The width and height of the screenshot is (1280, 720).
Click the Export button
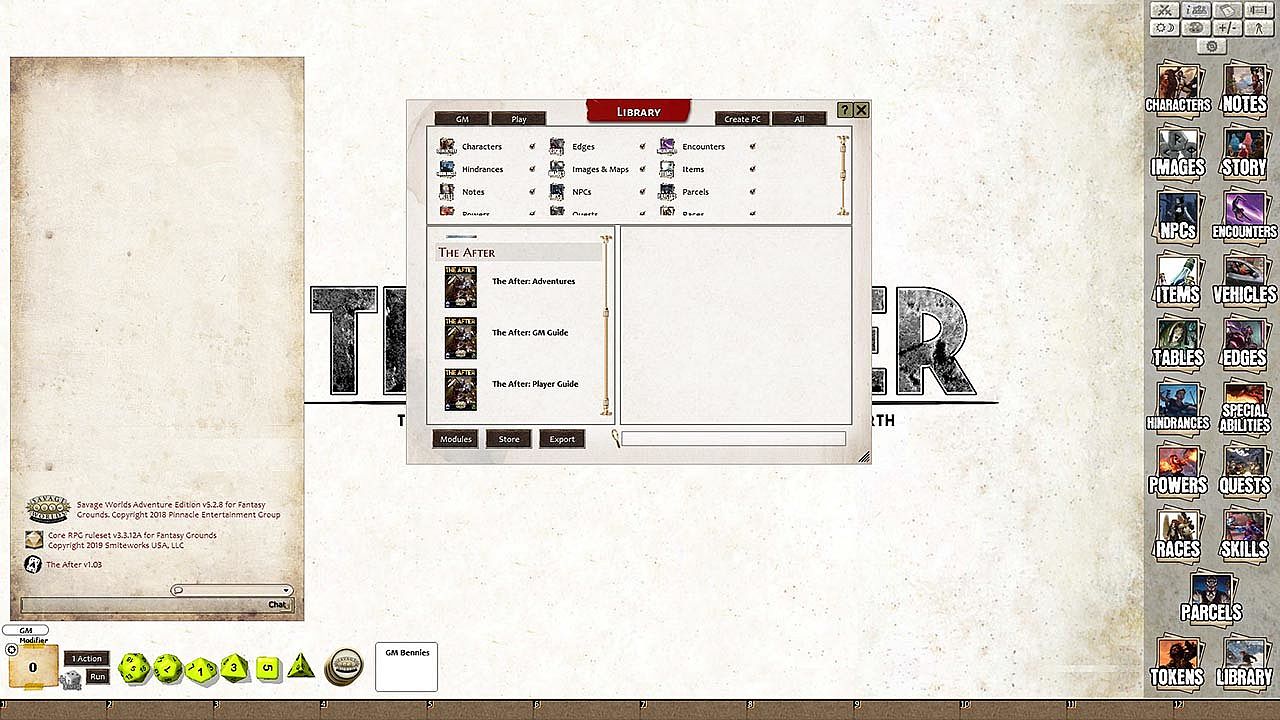coord(562,439)
